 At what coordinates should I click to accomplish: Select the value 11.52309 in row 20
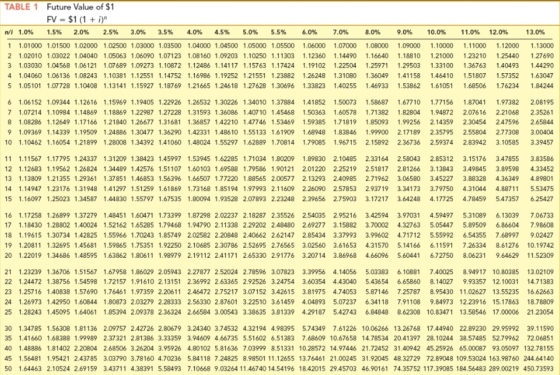click(540, 256)
